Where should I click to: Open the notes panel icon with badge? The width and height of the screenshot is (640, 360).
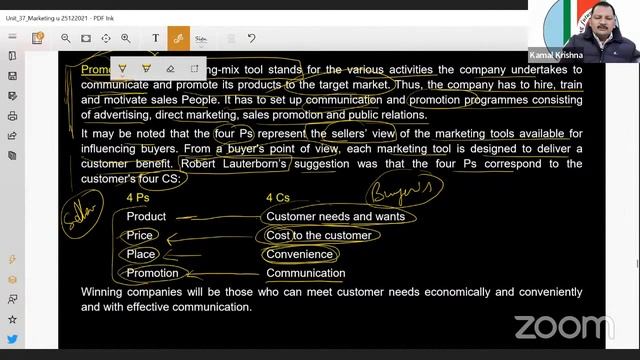(x=38, y=38)
